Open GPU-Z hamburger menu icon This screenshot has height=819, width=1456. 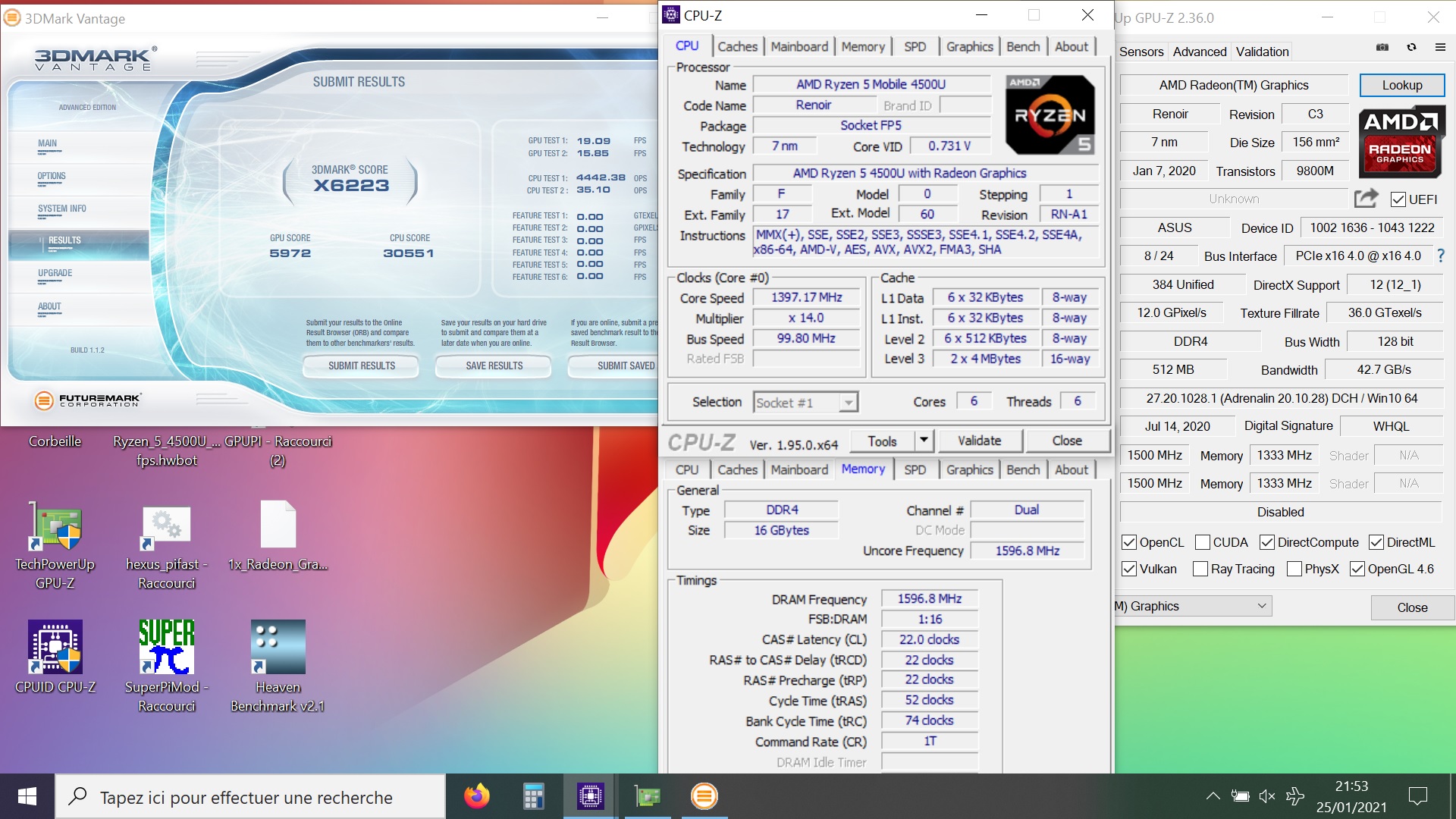click(1440, 47)
